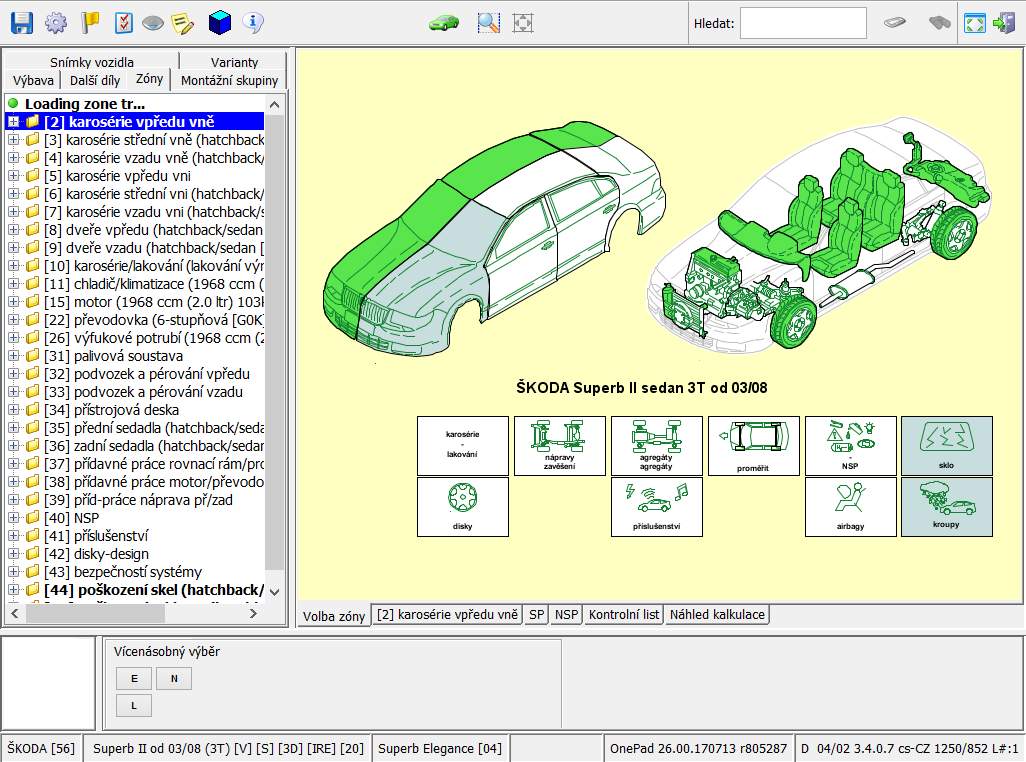Viewport: 1026px width, 762px height.
Task: Select the 'disky' wheel zone tile
Action: click(x=463, y=507)
